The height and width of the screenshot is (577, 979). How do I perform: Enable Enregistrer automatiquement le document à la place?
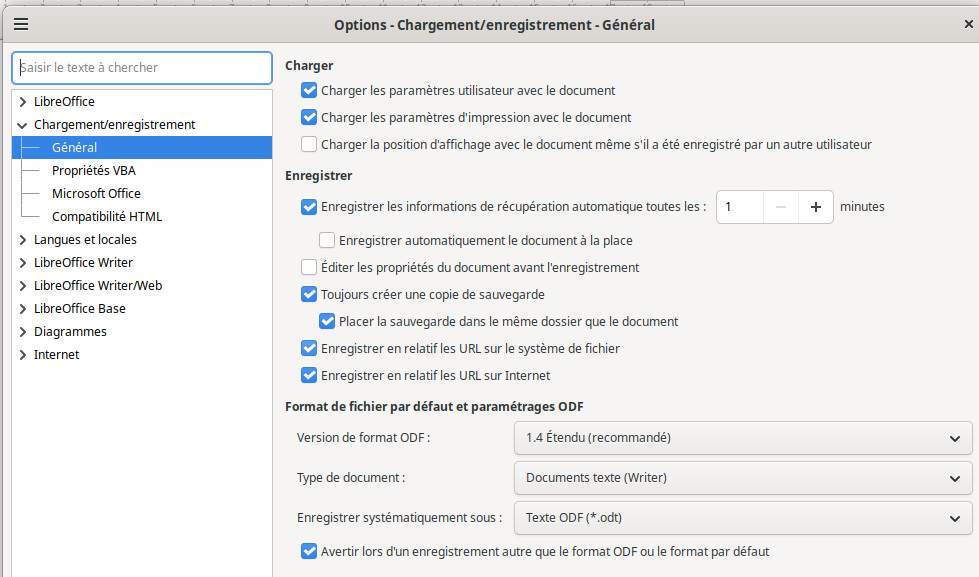click(327, 240)
